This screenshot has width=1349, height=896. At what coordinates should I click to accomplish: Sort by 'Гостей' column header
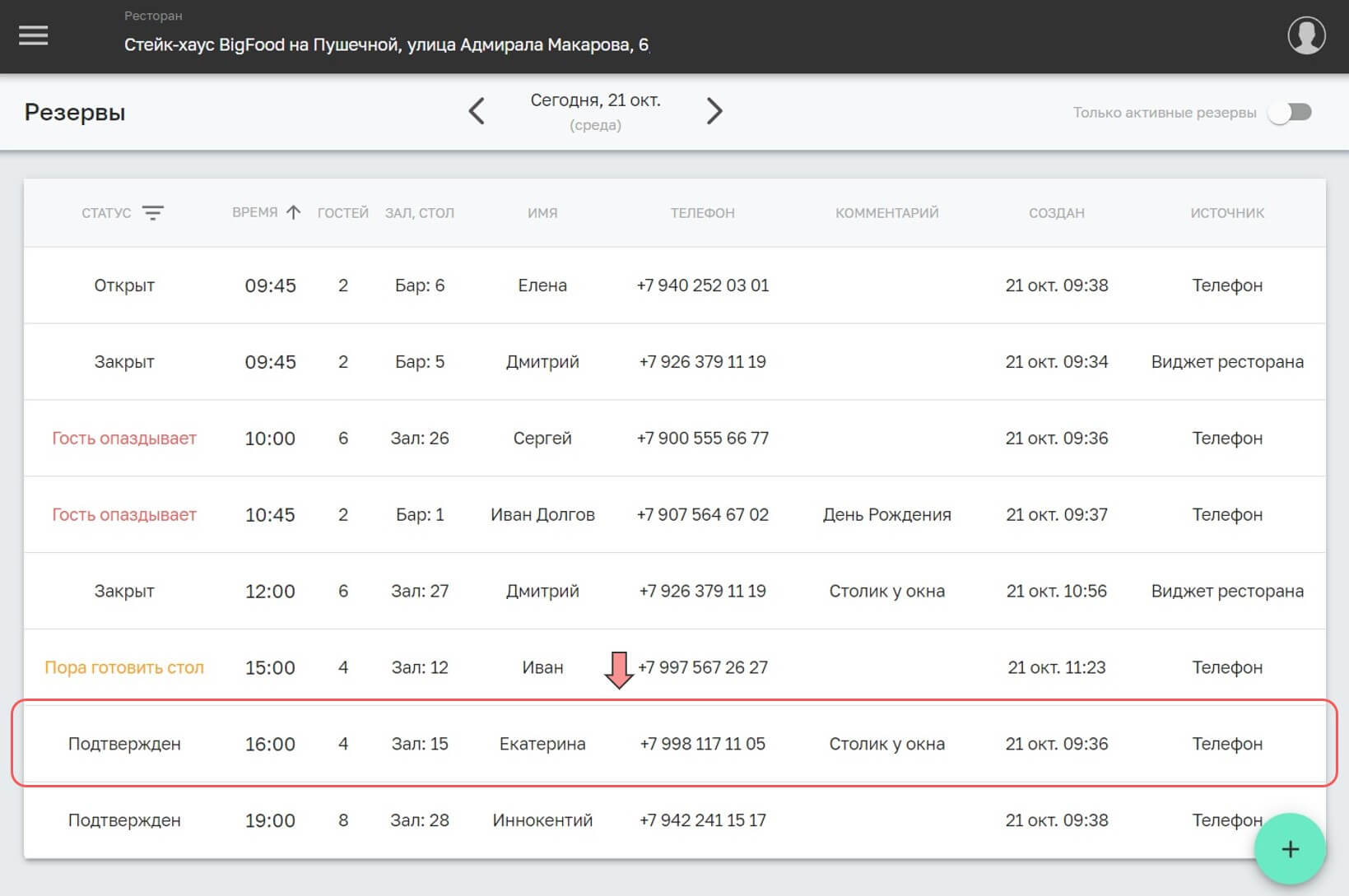click(342, 213)
